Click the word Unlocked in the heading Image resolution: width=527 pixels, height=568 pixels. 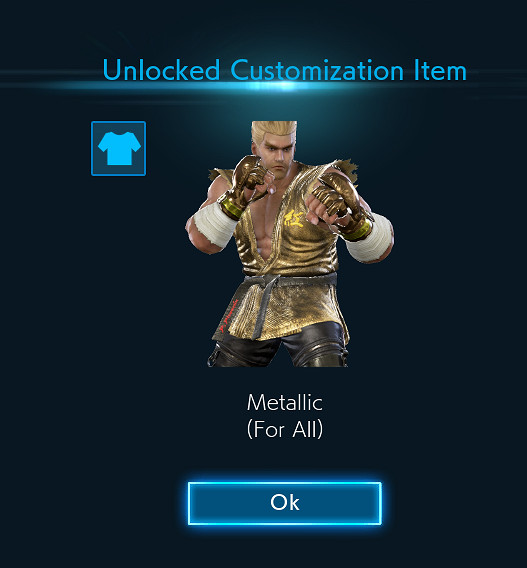tap(162, 70)
